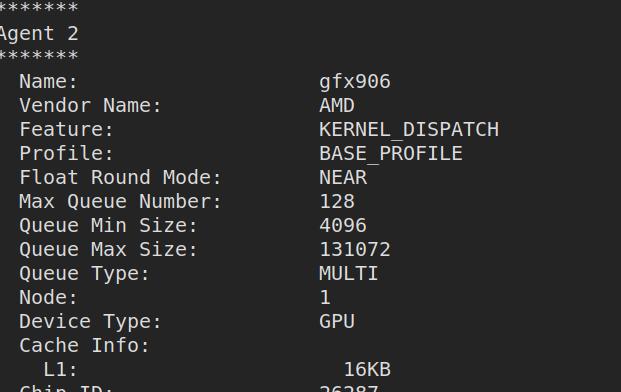Click the value 'NEAR'
Image resolution: width=621 pixels, height=392 pixels.
(343, 177)
